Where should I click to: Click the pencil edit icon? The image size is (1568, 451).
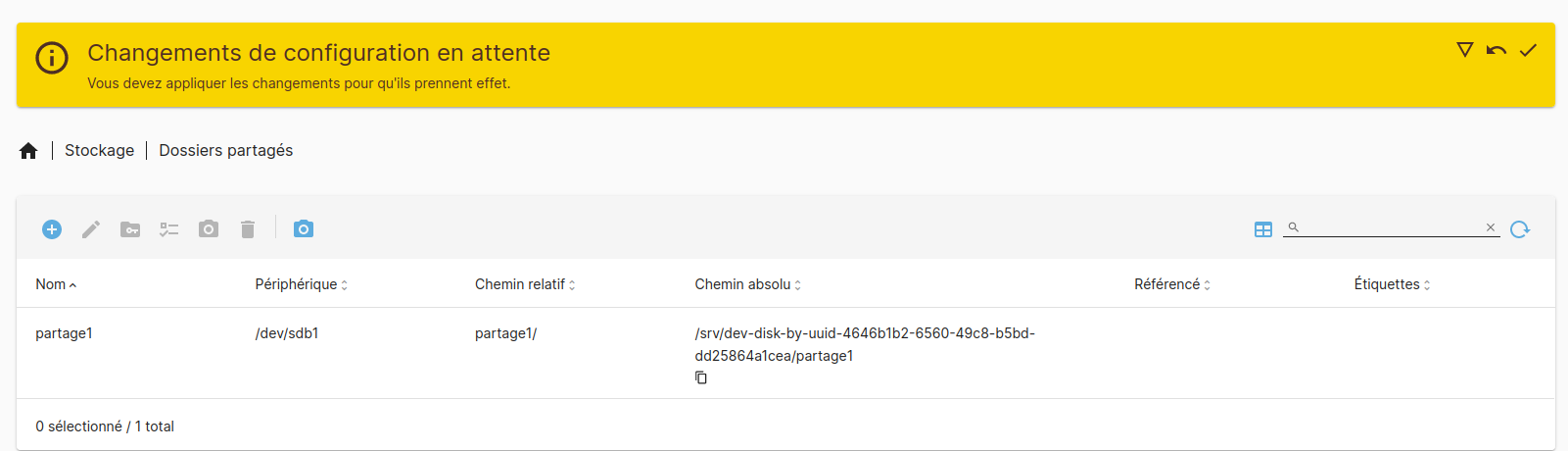tap(91, 229)
